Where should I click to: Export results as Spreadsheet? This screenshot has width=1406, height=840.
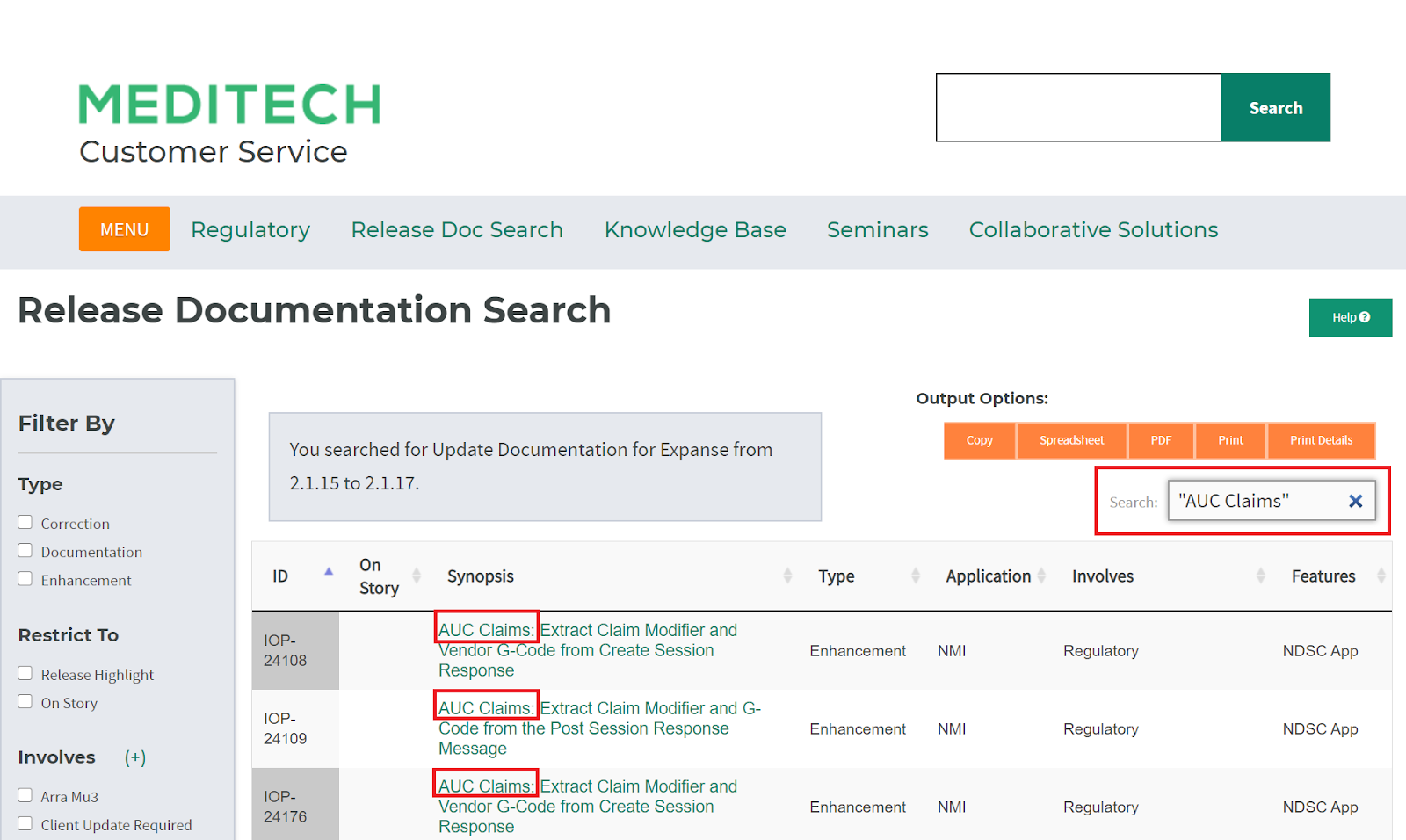(x=1072, y=440)
